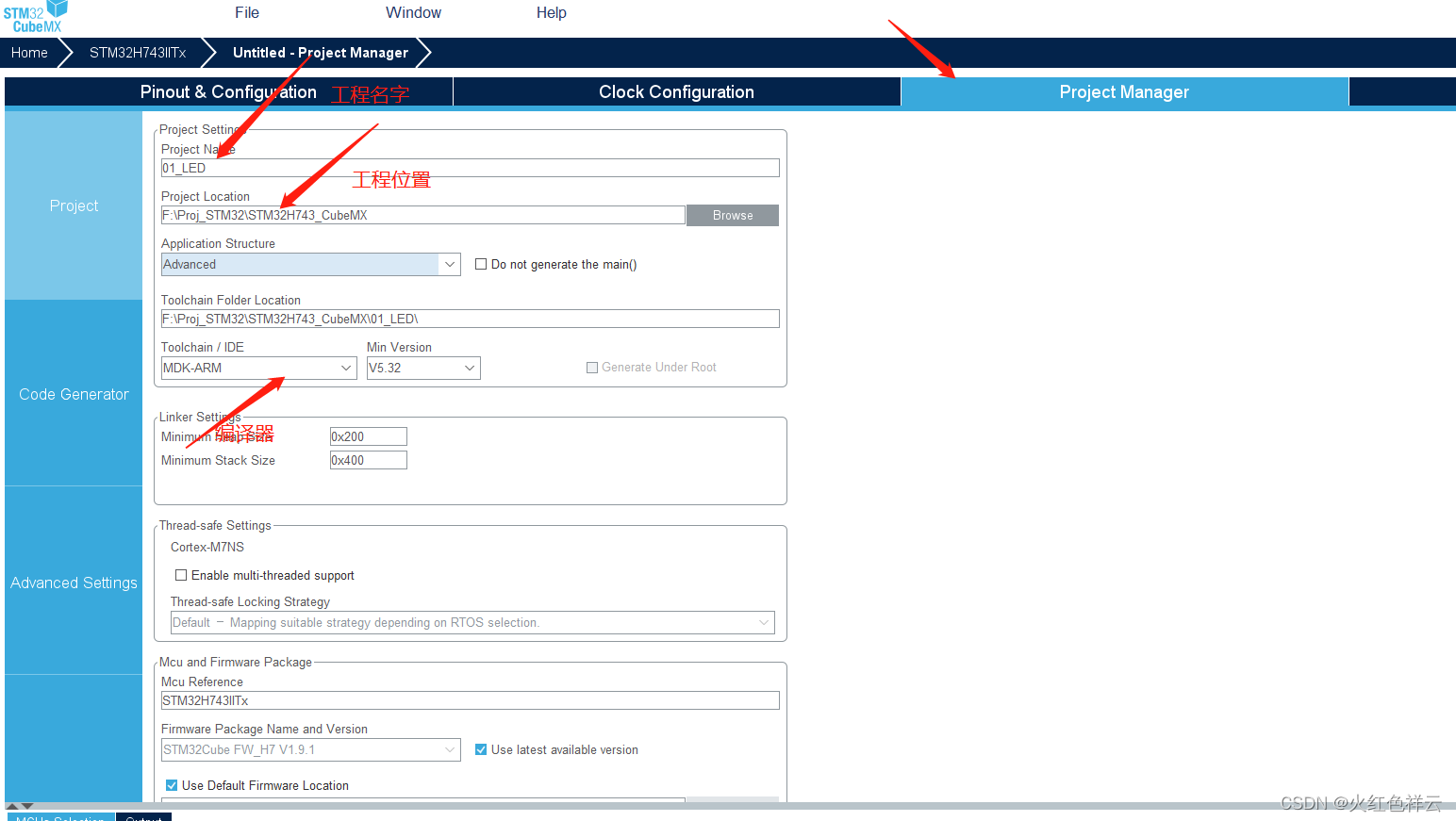Image resolution: width=1456 pixels, height=821 pixels.
Task: Open the Project side section
Action: [x=74, y=205]
